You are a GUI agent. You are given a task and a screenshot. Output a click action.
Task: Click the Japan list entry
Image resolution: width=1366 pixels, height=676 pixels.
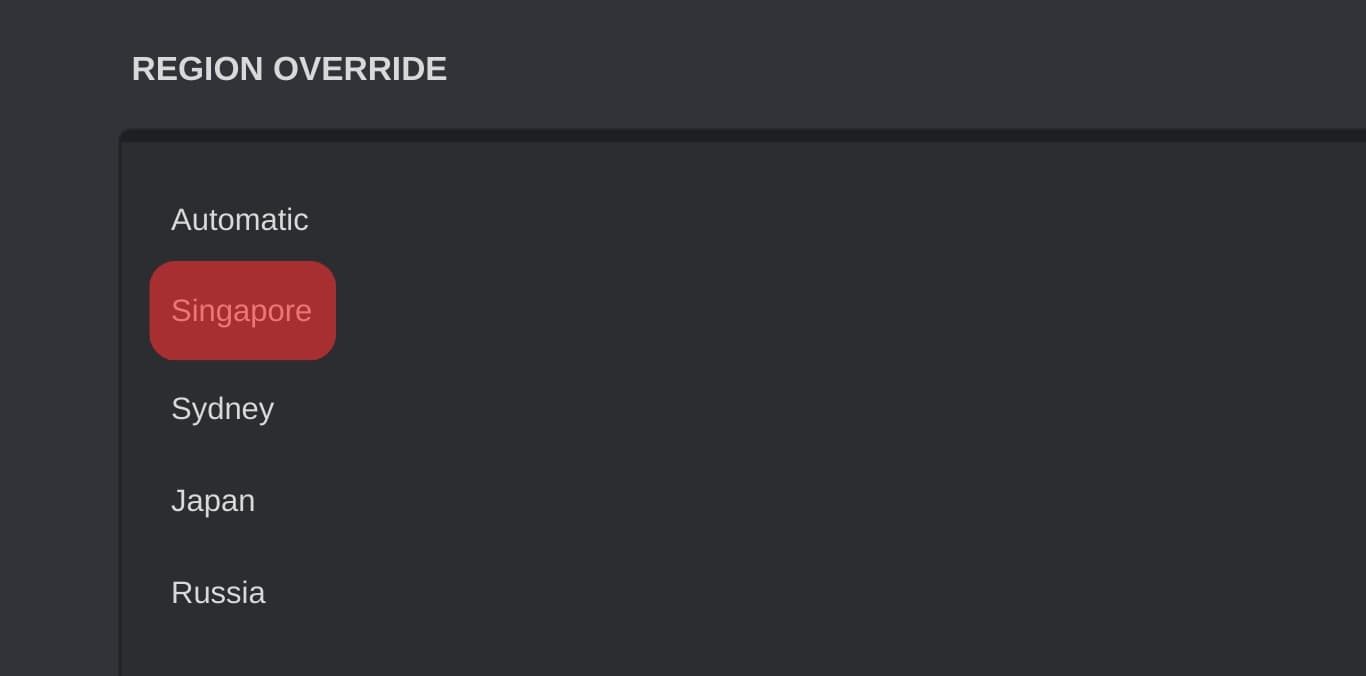213,500
